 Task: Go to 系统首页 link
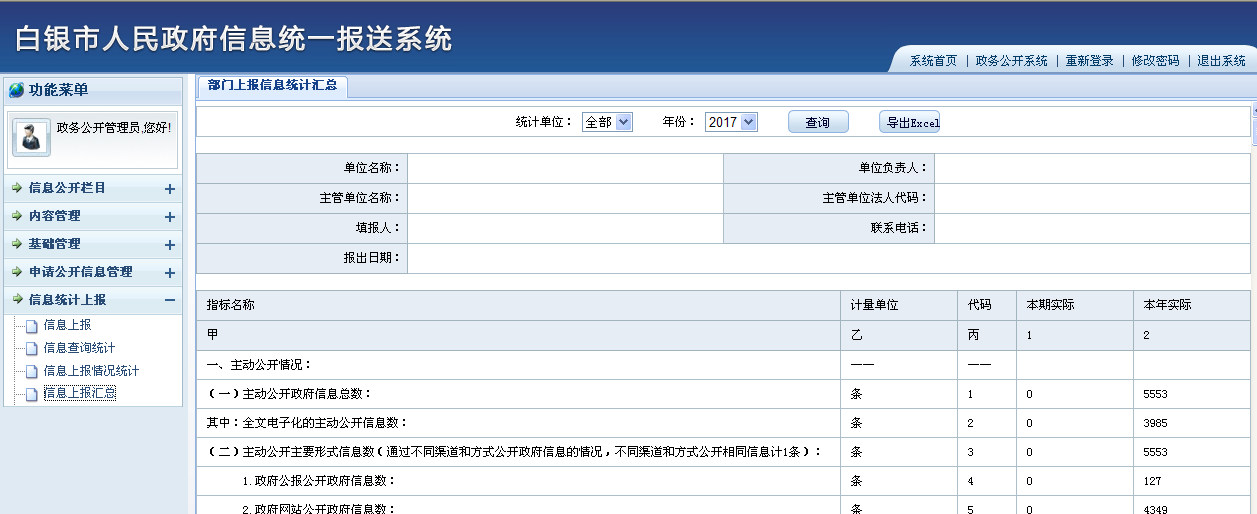point(933,61)
